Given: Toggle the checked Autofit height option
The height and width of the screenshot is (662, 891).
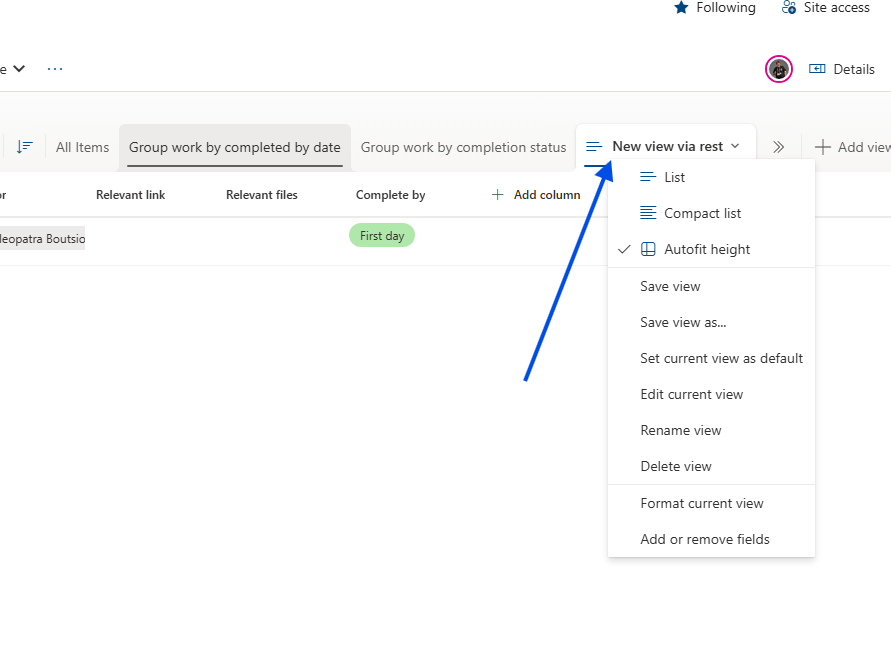Looking at the screenshot, I should click(706, 249).
